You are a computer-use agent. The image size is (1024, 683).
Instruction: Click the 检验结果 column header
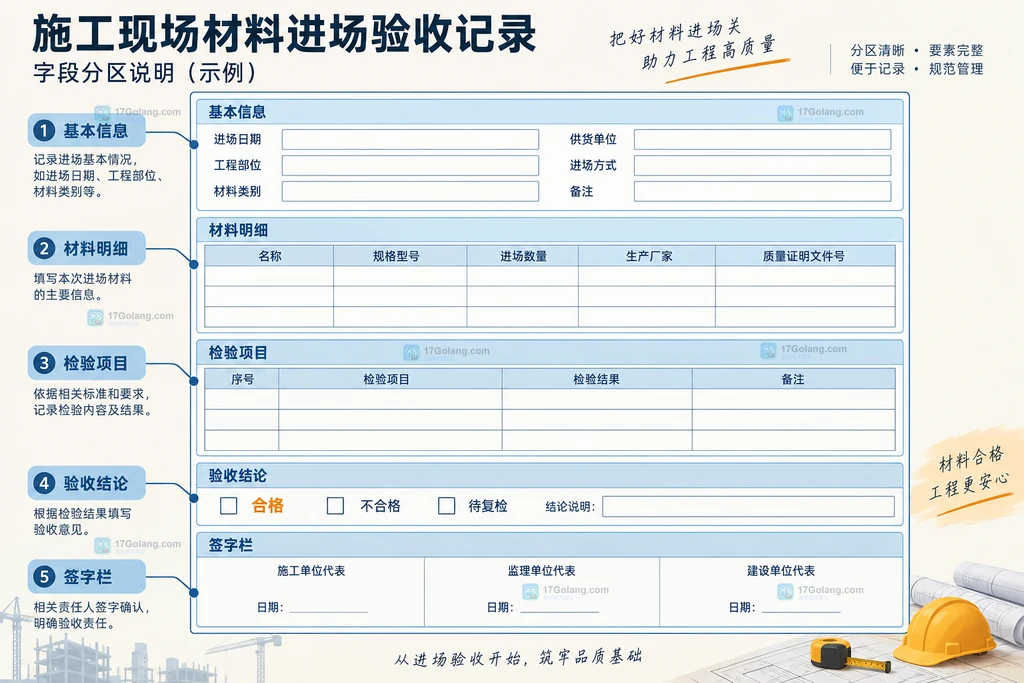coord(597,379)
